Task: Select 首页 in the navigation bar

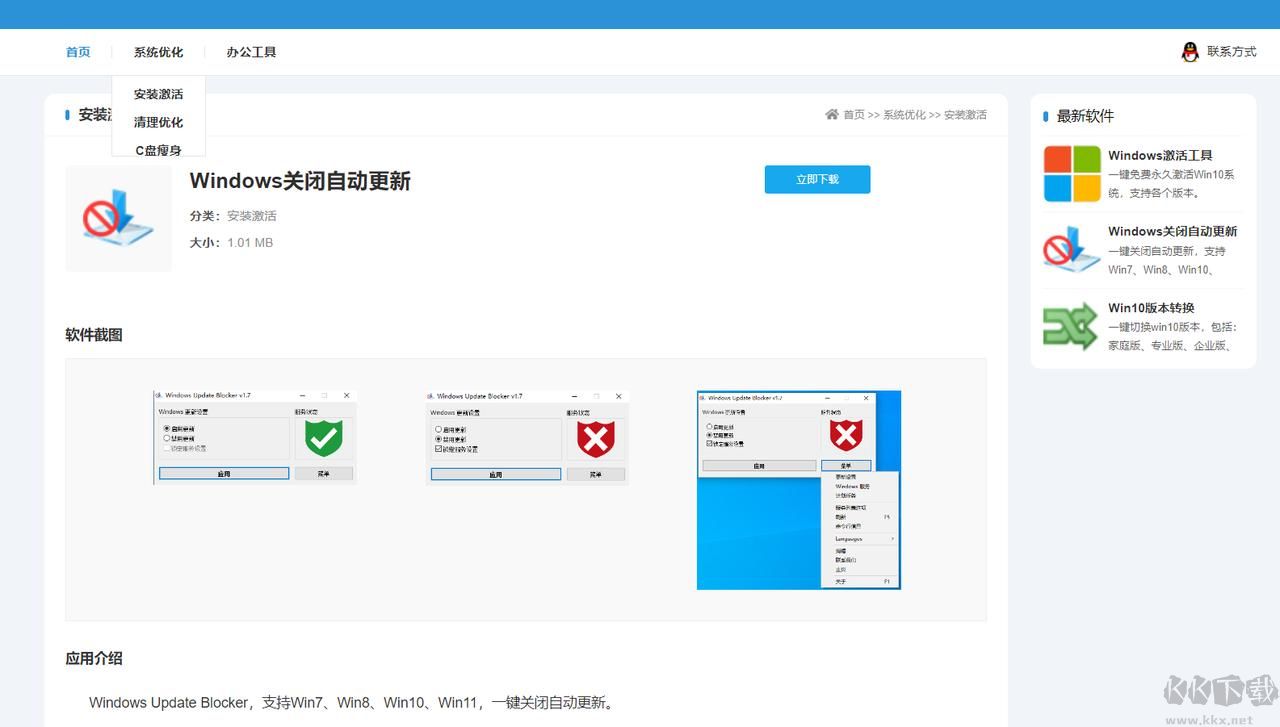Action: tap(77, 51)
